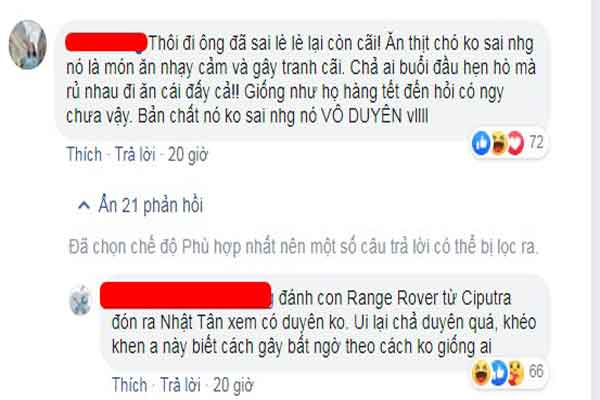This screenshot has height=400, width=600.
Task: Click the redacted author name of the first comment
Action: click(x=106, y=42)
